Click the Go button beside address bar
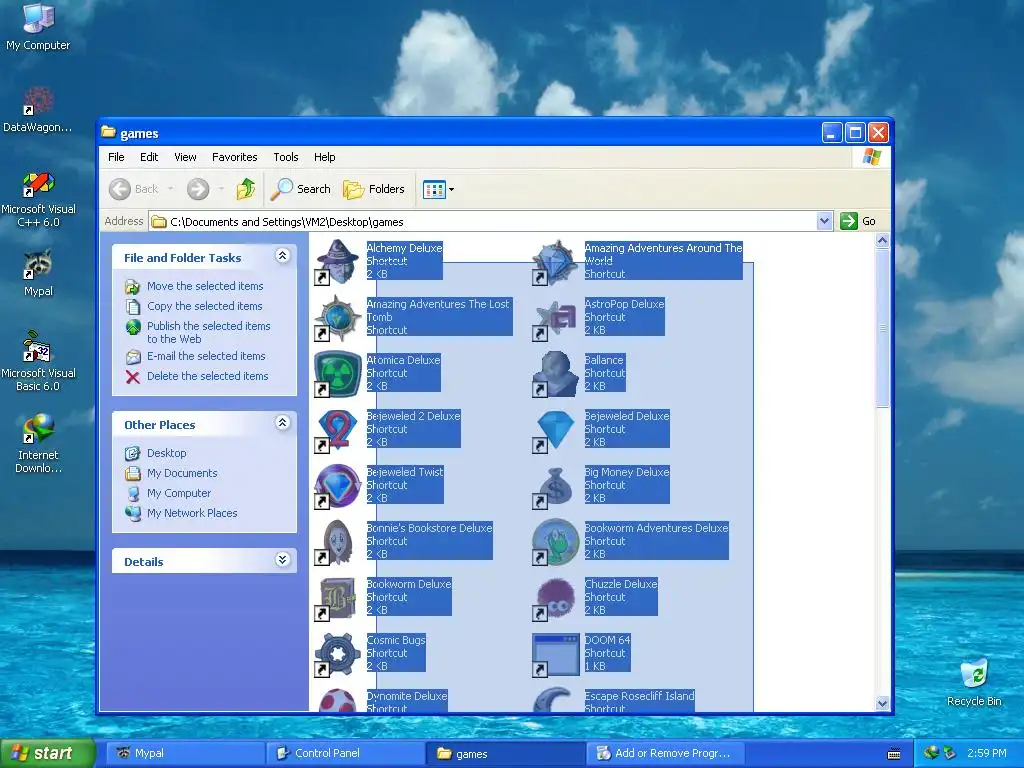This screenshot has width=1024, height=768. point(859,221)
